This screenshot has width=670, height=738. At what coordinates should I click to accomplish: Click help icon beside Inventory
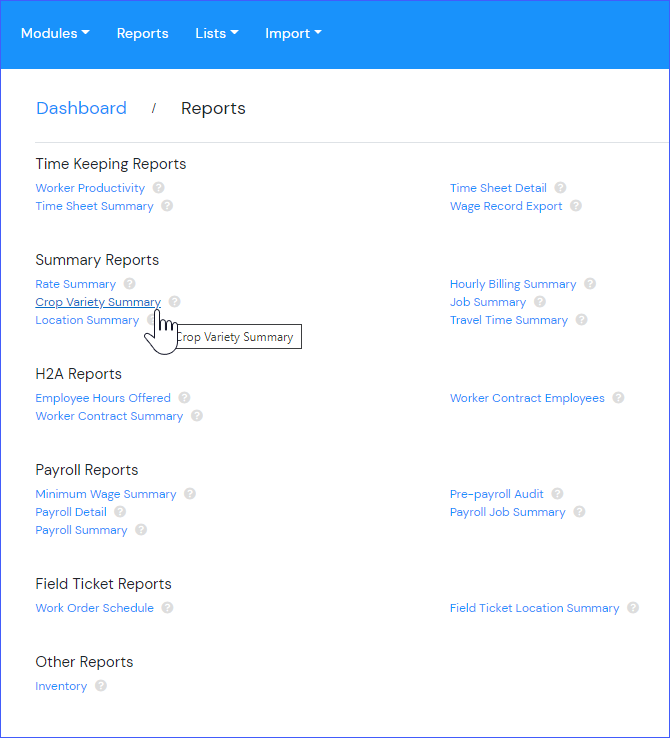pos(101,686)
